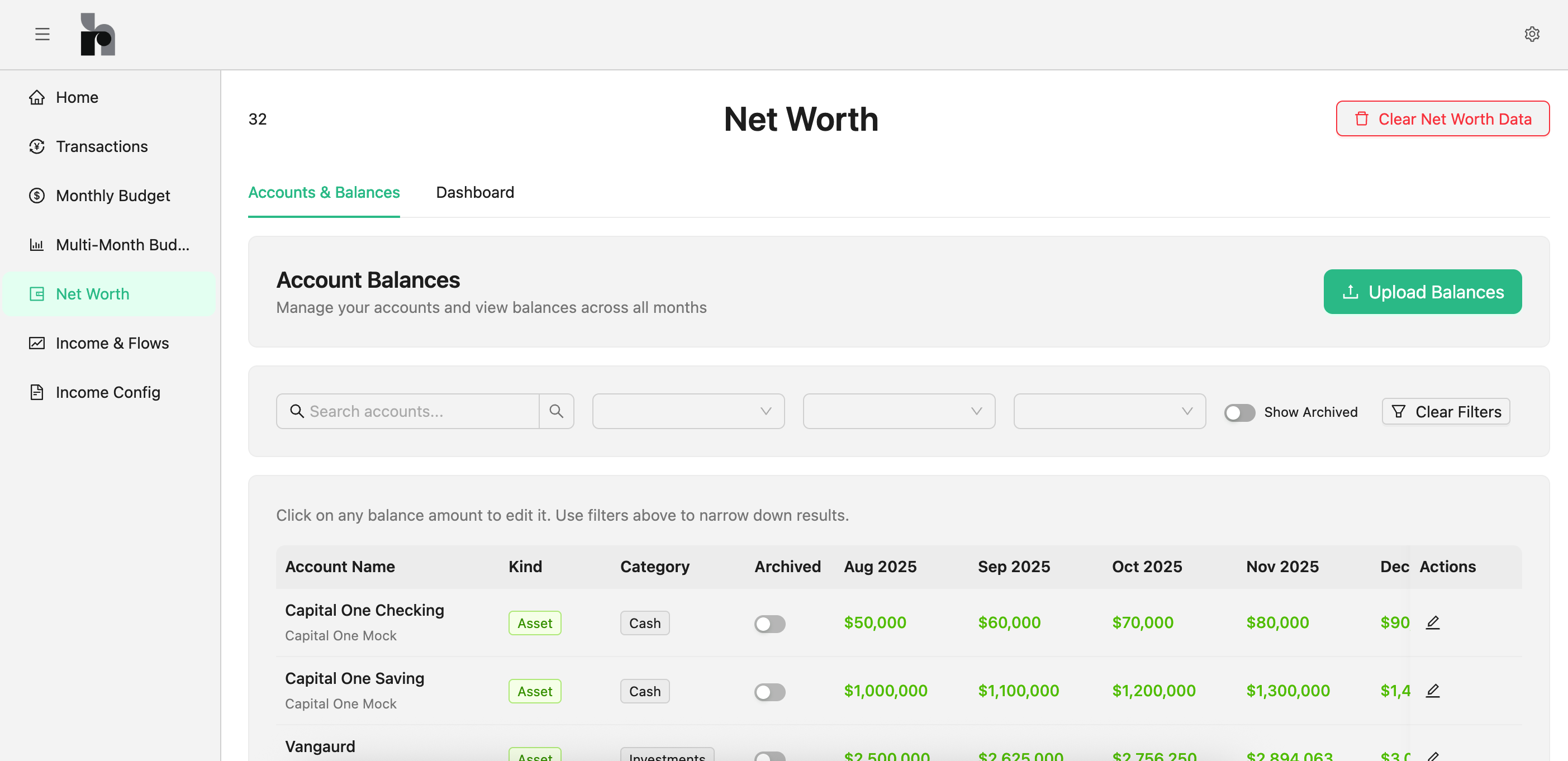Click the search magnifier icon
Viewport: 1568px width, 761px height.
coord(556,411)
